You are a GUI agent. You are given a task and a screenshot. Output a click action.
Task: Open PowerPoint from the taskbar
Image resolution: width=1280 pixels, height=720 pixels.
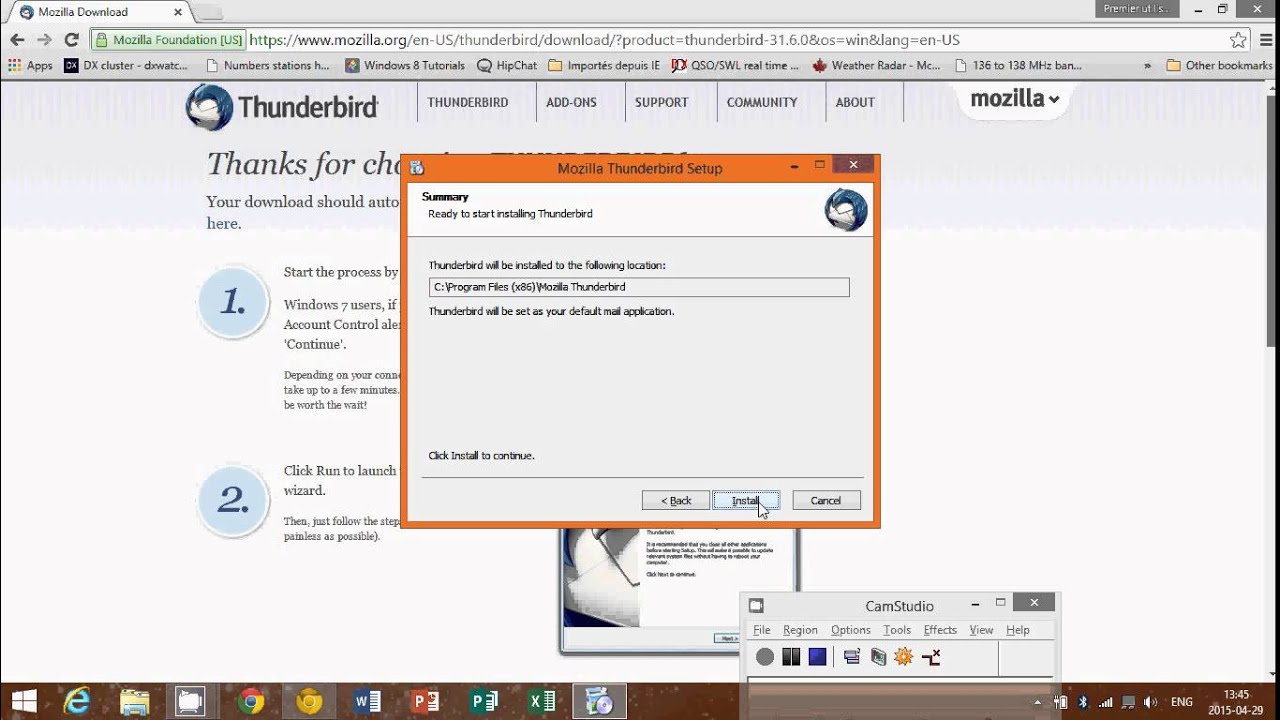(425, 702)
